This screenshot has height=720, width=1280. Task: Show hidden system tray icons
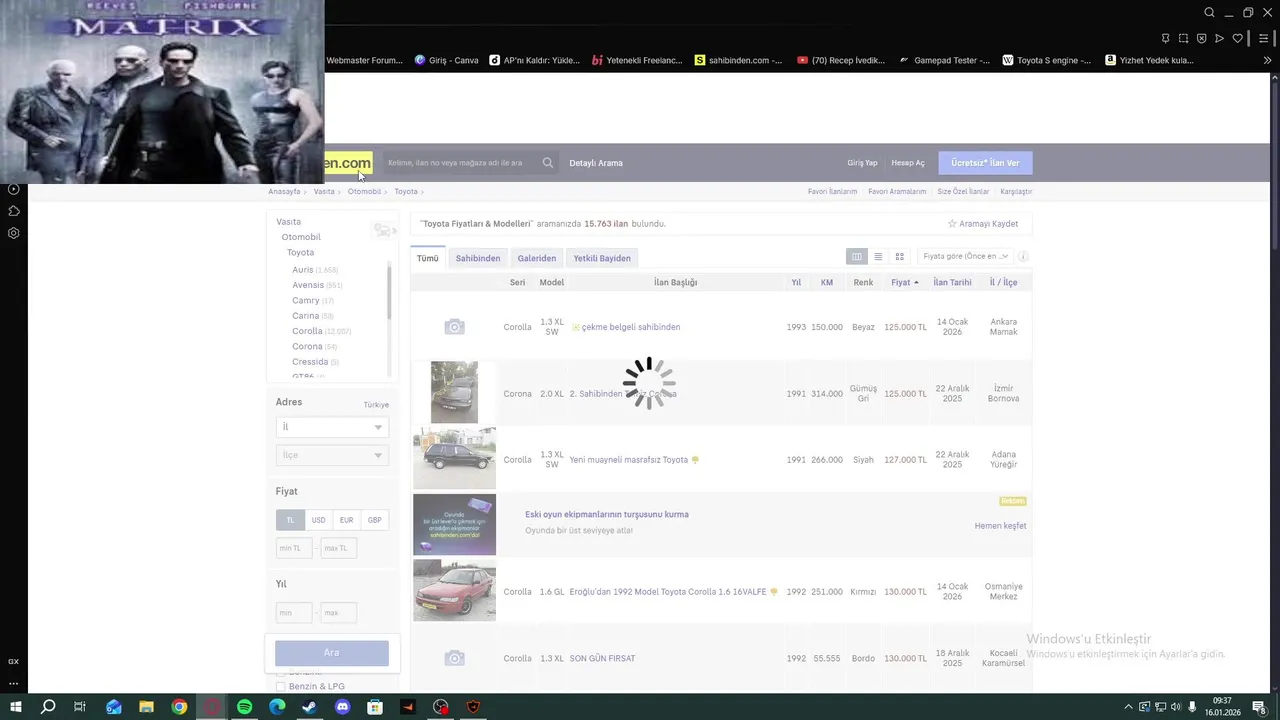1129,707
